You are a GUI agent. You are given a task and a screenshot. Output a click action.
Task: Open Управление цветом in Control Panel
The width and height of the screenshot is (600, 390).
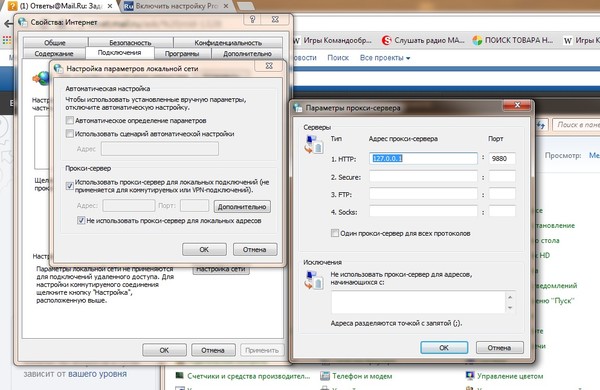pyautogui.click(x=510, y=376)
